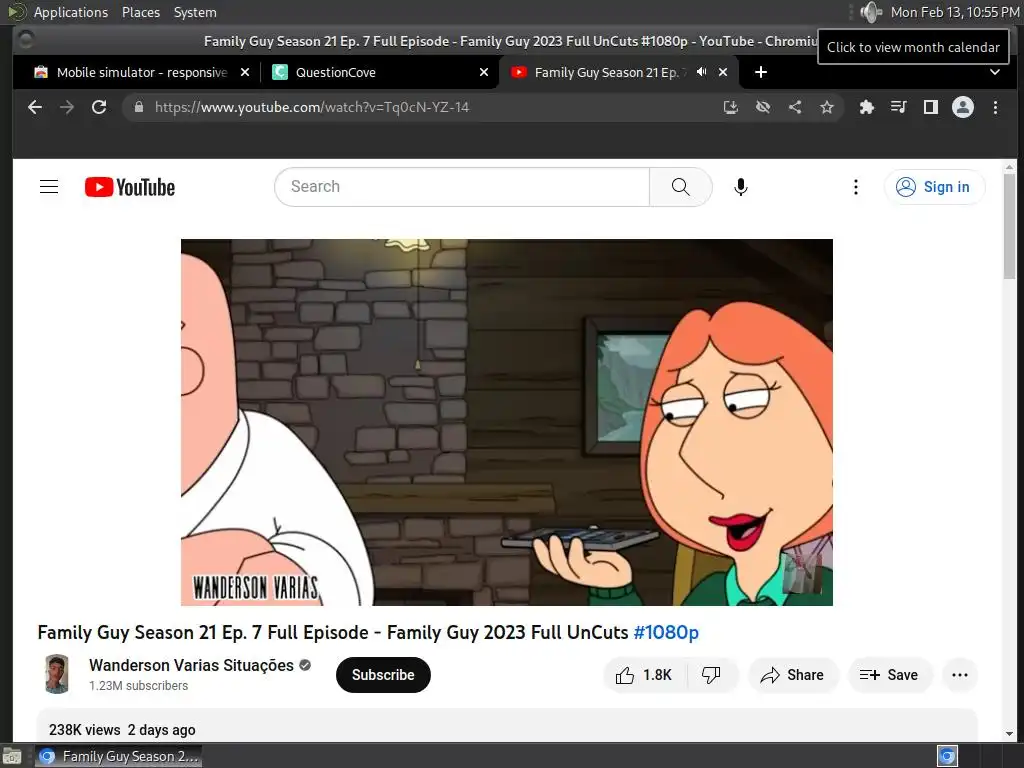Open the volume control in system panel
Viewport: 1024px width, 768px height.
pyautogui.click(x=871, y=12)
